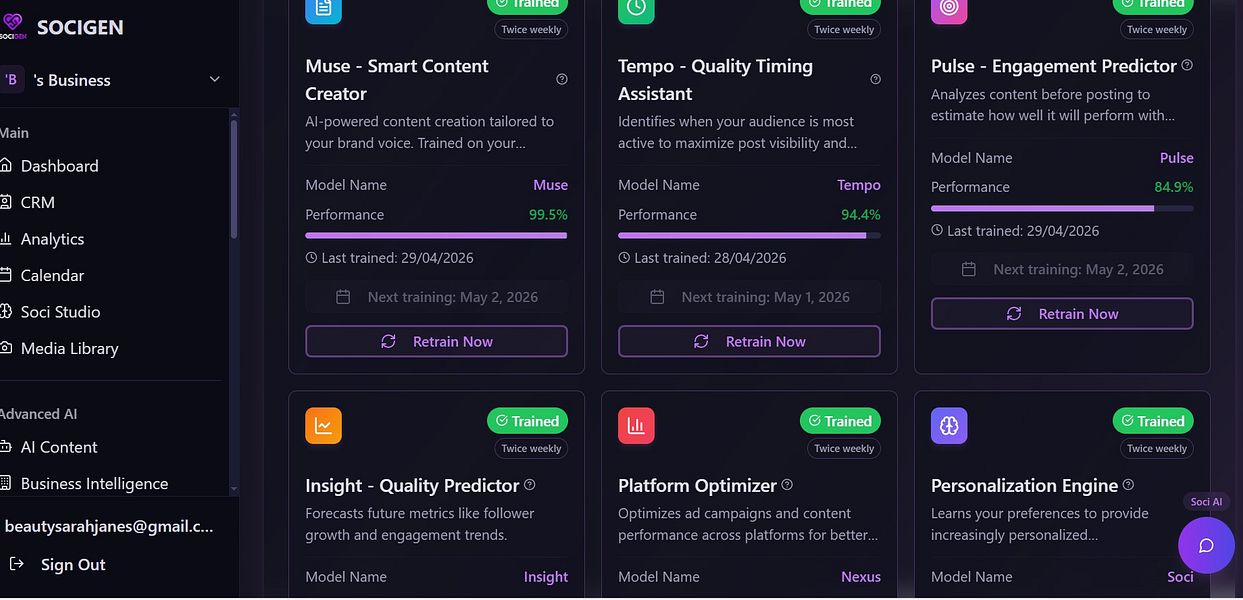This screenshot has height=600, width=1243.
Task: Click brain icon on Personalization Engine card
Action: (949, 425)
